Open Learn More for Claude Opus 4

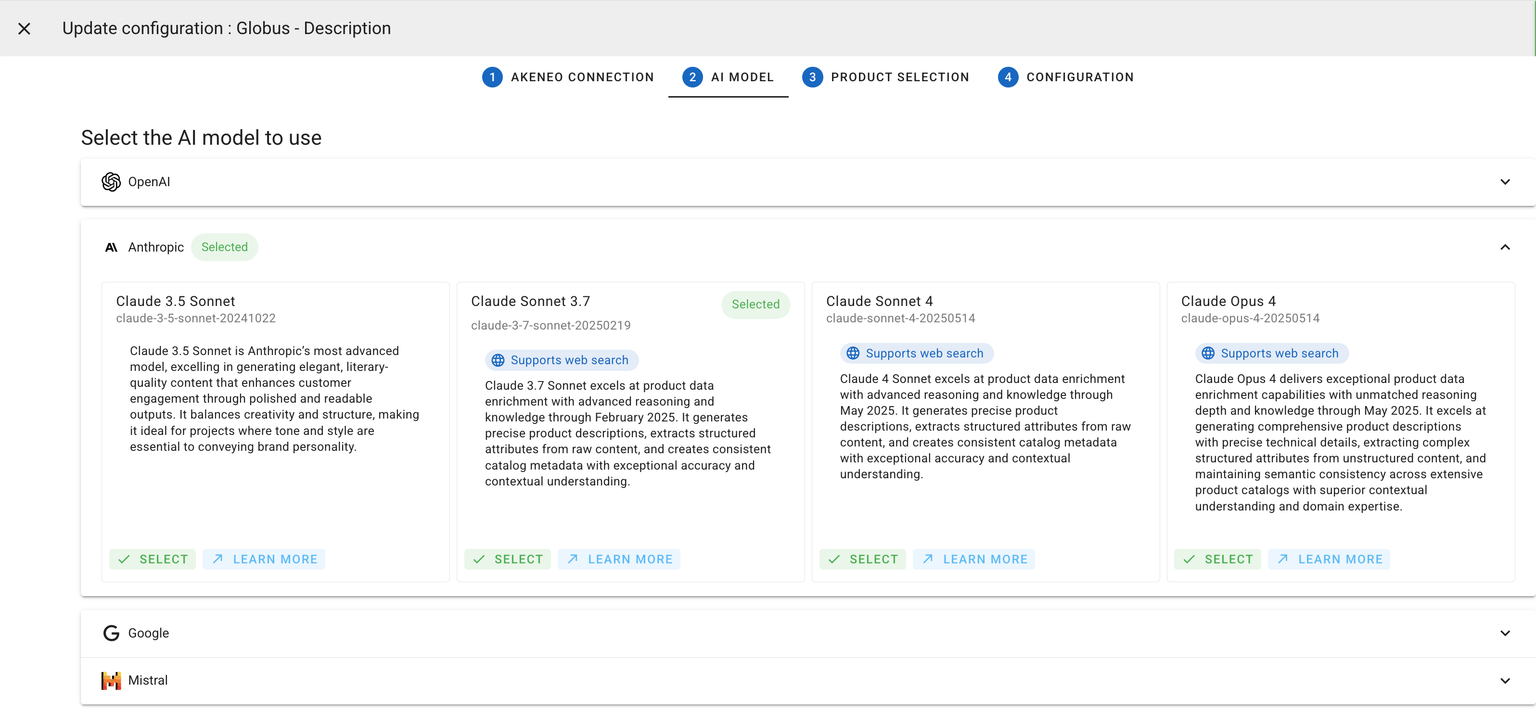click(x=1329, y=559)
